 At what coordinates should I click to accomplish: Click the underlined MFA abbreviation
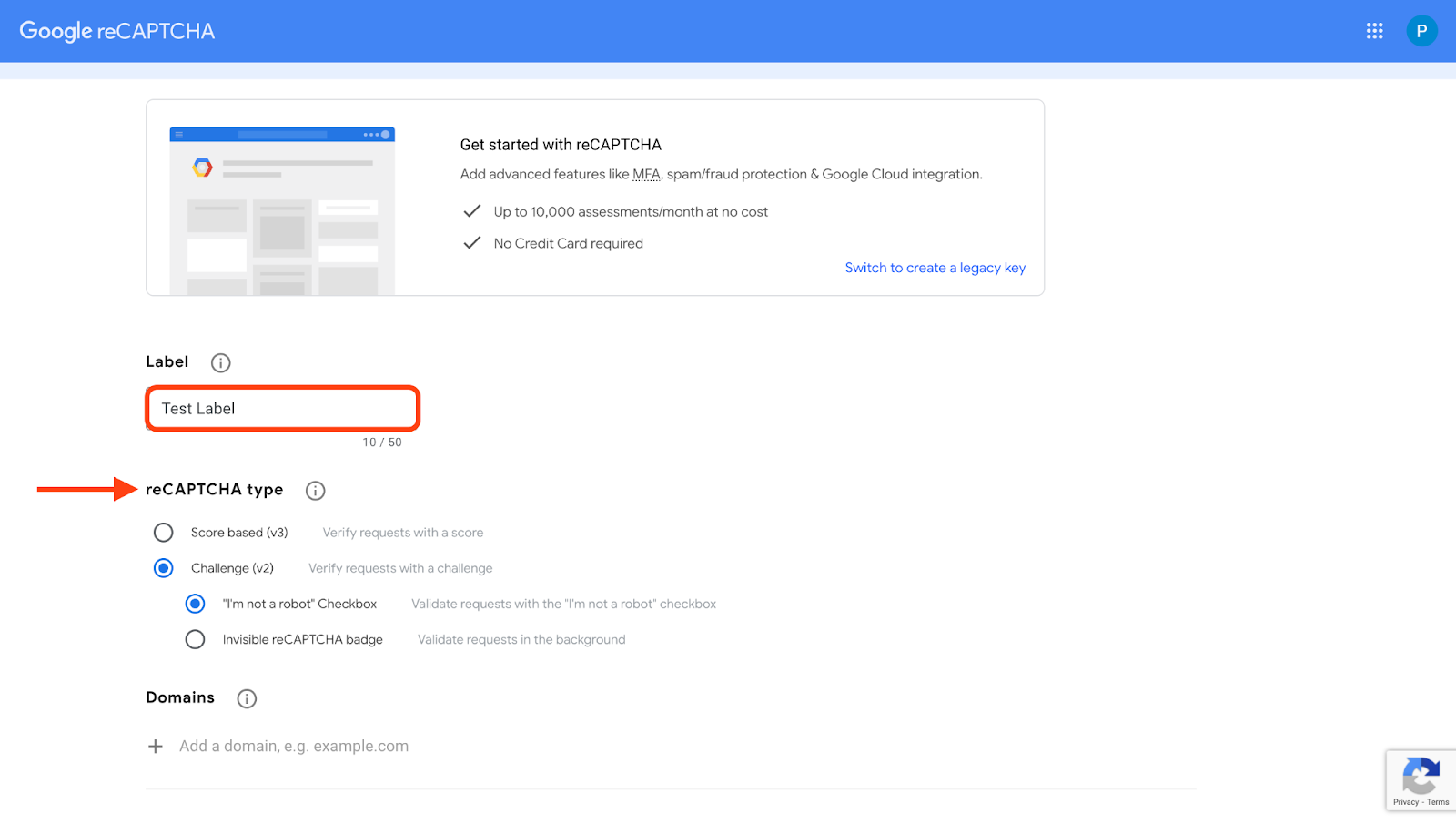click(646, 174)
